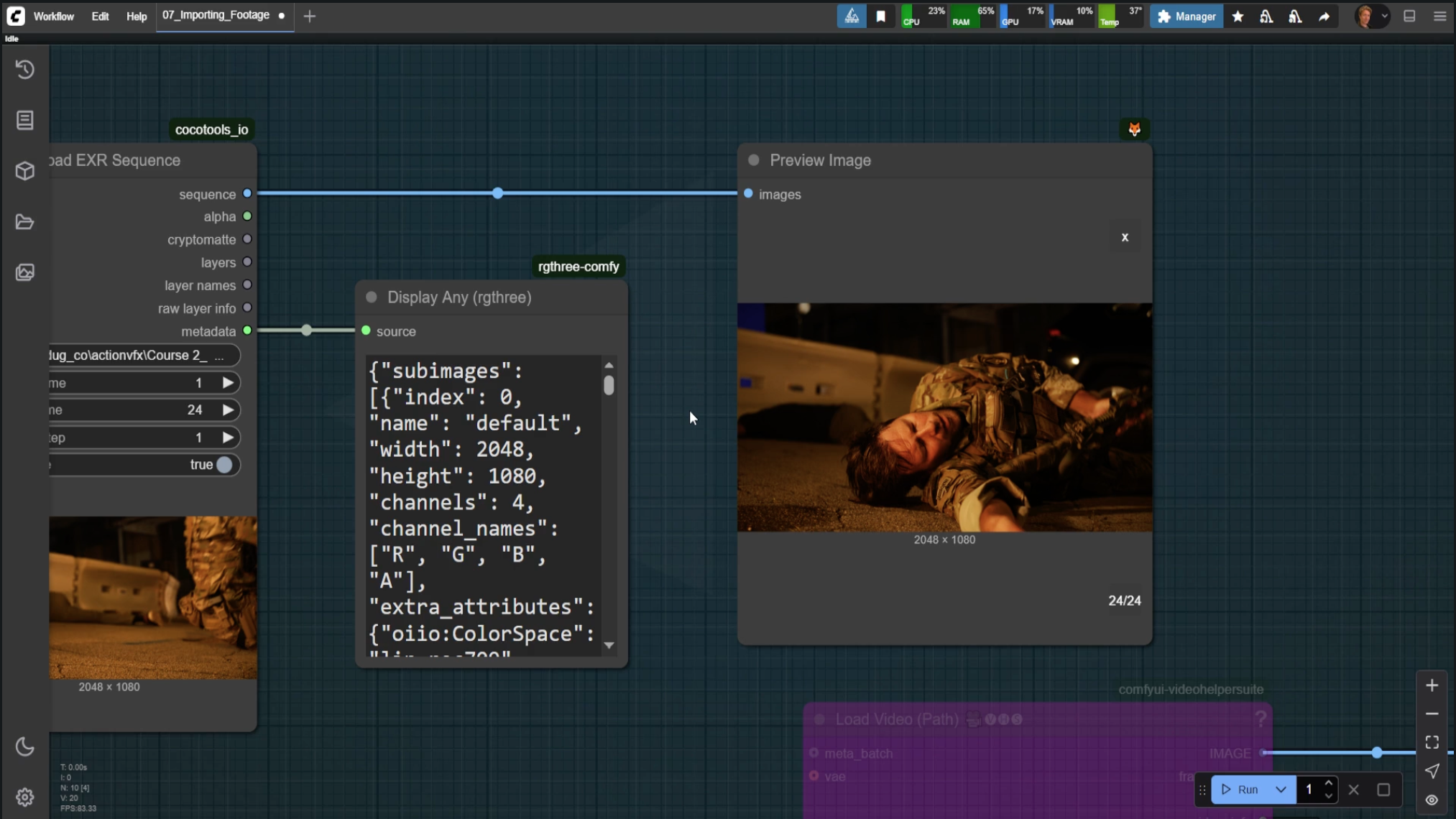Open settings gear icon
This screenshot has width=1456, height=819.
coord(25,797)
